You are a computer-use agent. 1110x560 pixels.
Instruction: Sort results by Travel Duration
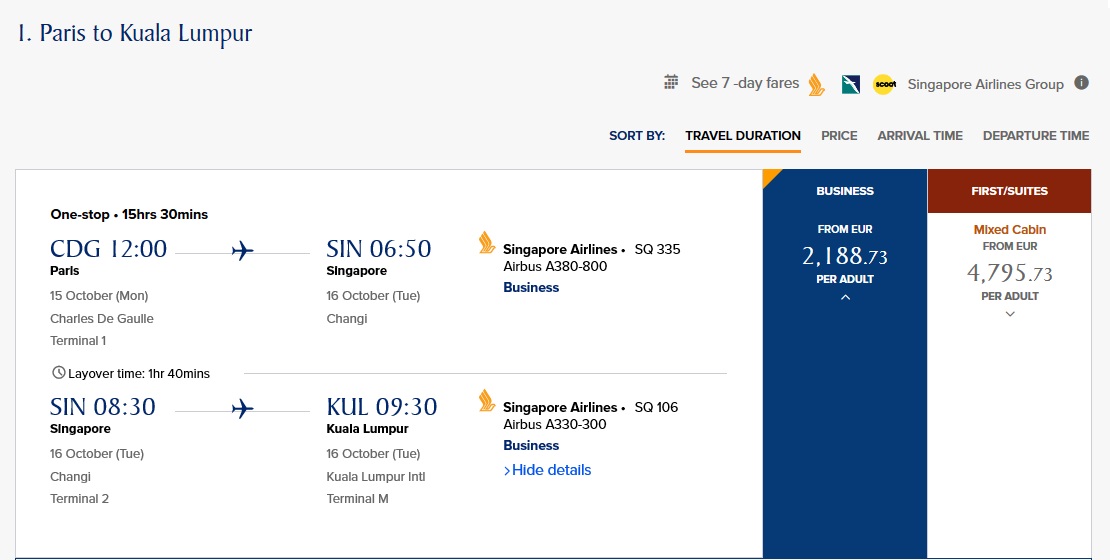click(743, 136)
